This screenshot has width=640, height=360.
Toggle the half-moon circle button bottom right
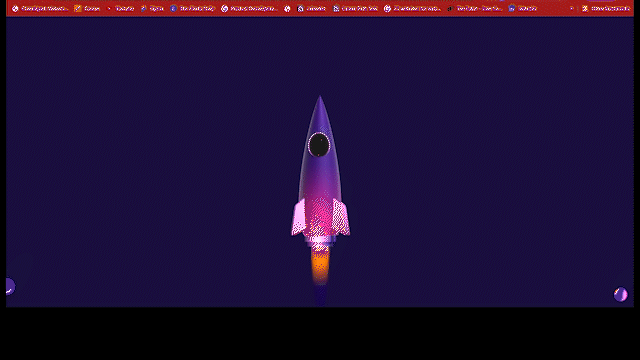[620, 294]
